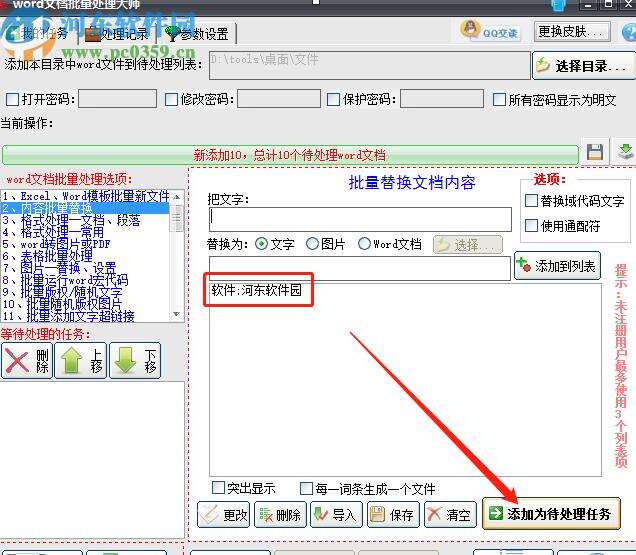Enable 修改密码 checkbox

172,99
